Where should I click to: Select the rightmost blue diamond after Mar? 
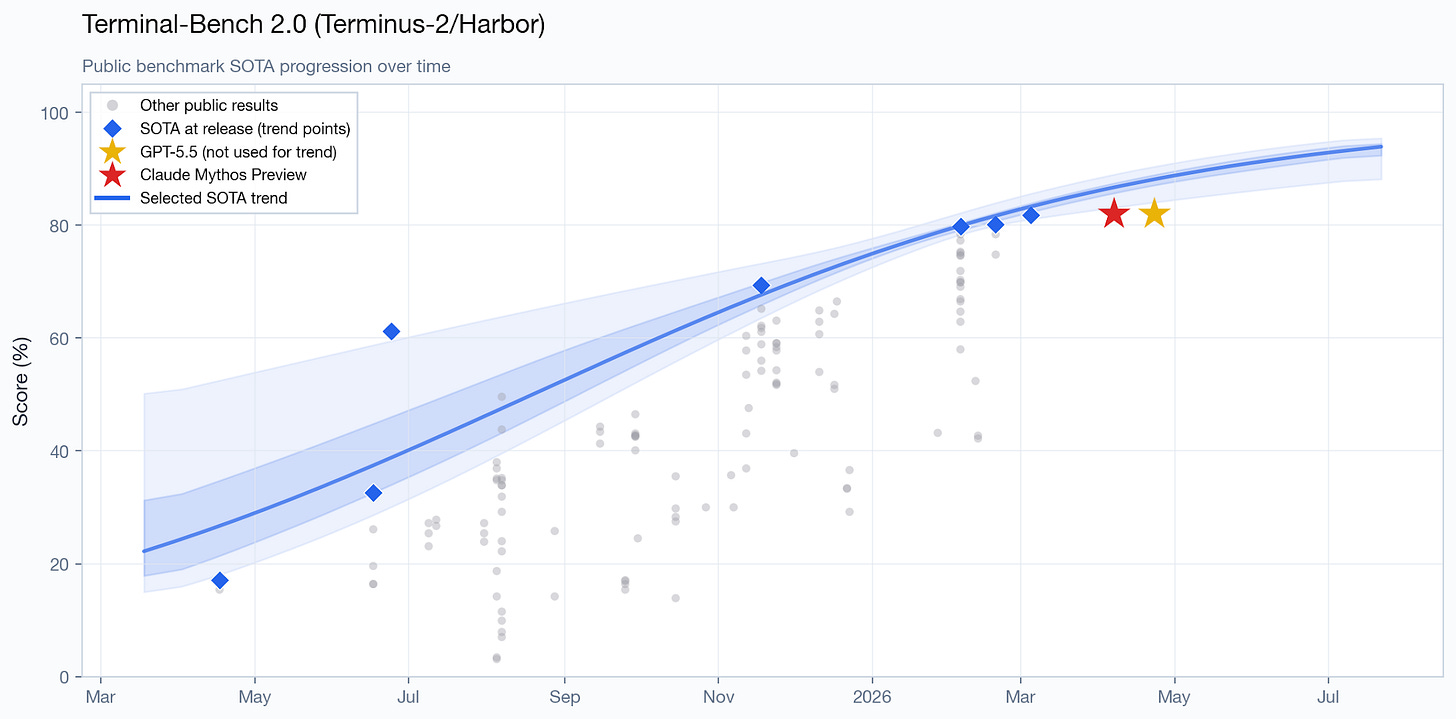click(1031, 215)
